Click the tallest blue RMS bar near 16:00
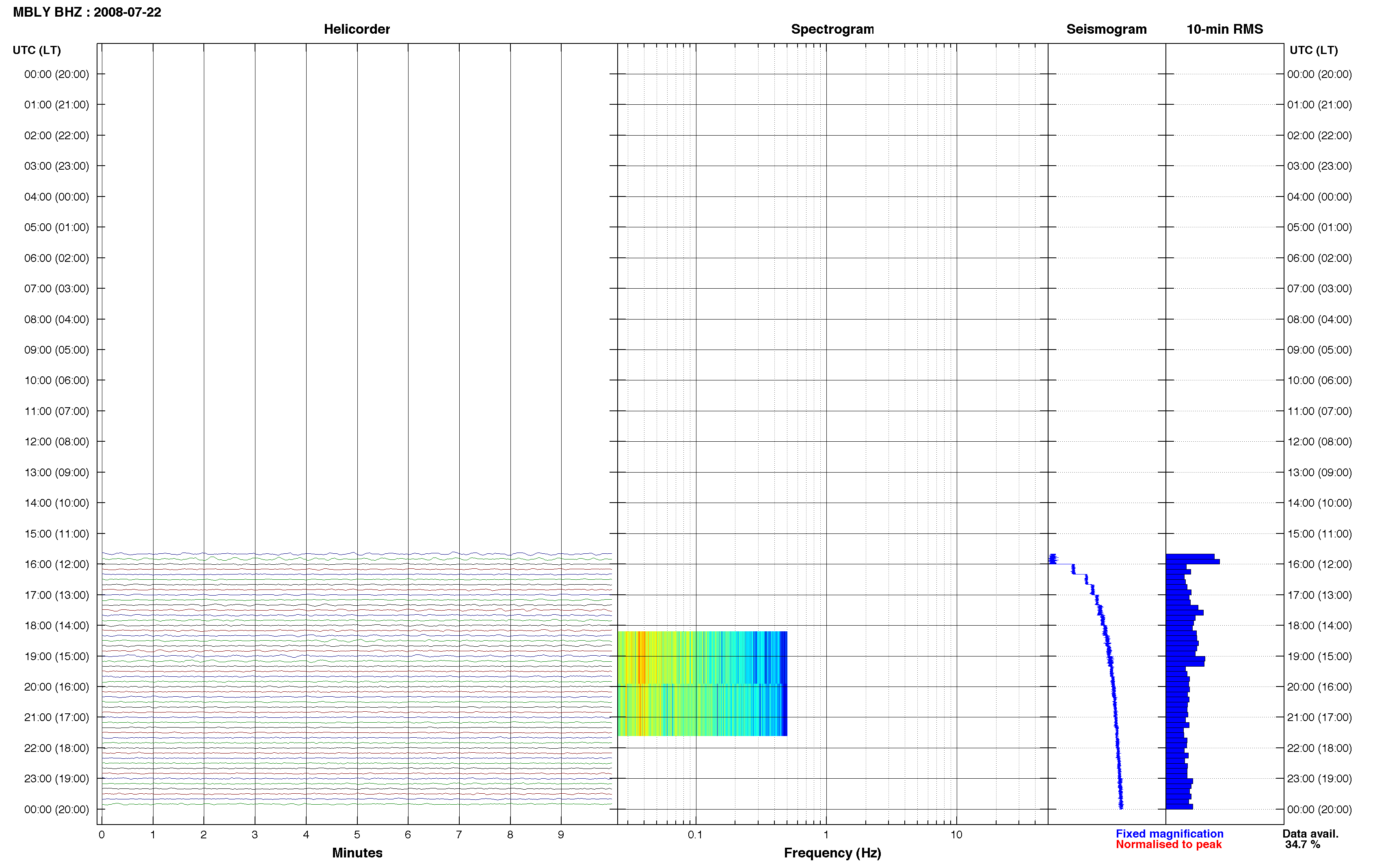Screen dimensions: 1388x868 [x=1192, y=561]
